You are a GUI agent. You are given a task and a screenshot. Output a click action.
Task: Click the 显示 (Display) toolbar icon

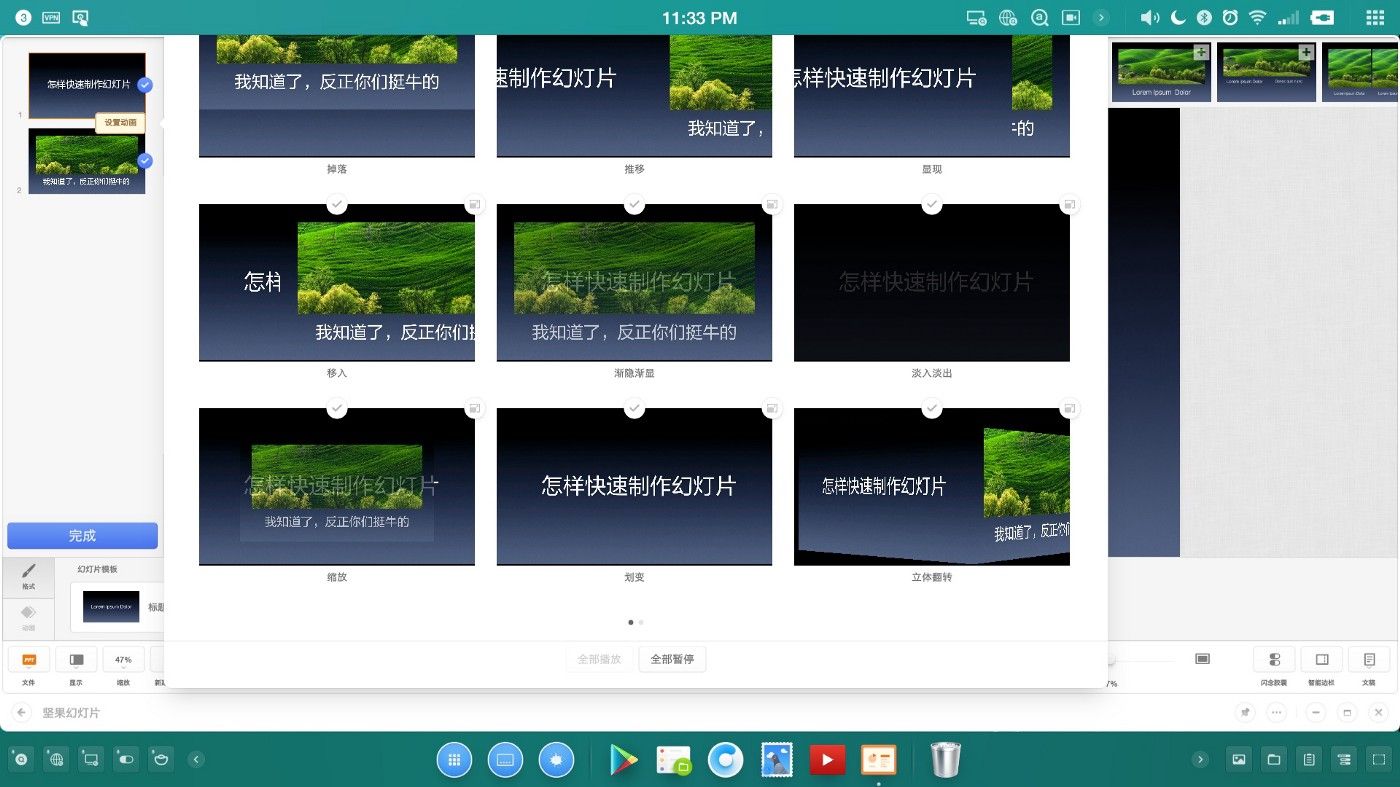point(76,660)
